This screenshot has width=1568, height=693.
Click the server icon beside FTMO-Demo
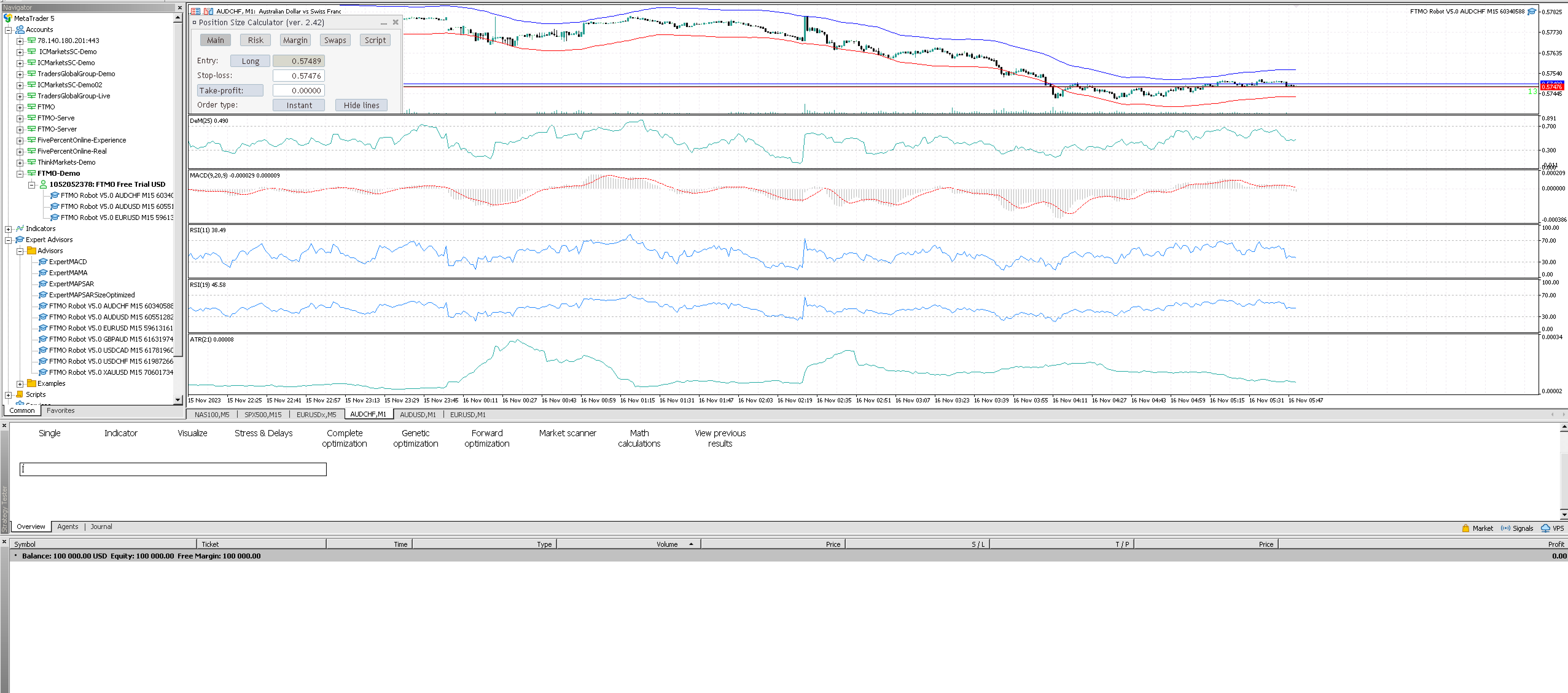point(31,173)
